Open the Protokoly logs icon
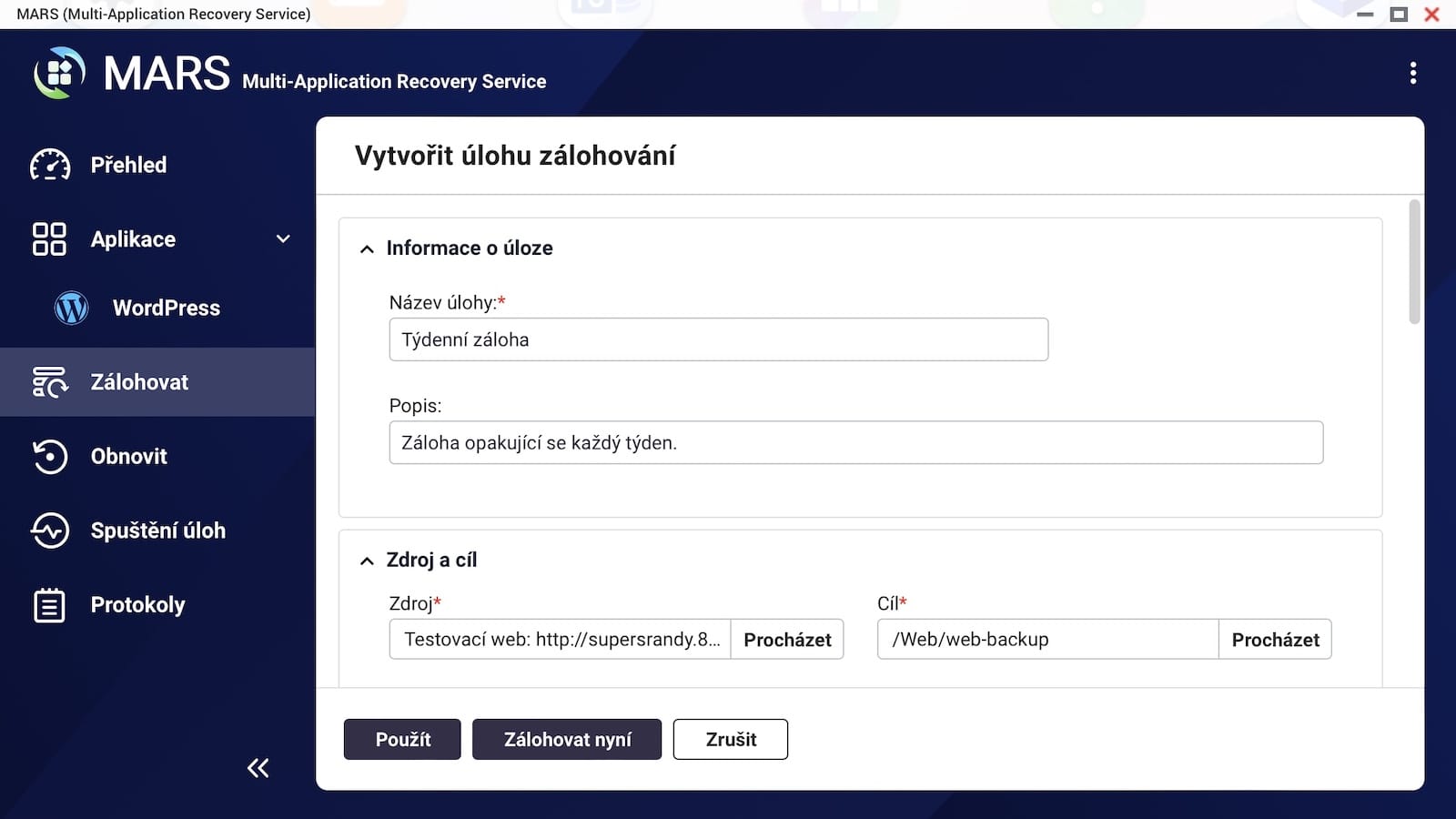1456x819 pixels. 49,605
